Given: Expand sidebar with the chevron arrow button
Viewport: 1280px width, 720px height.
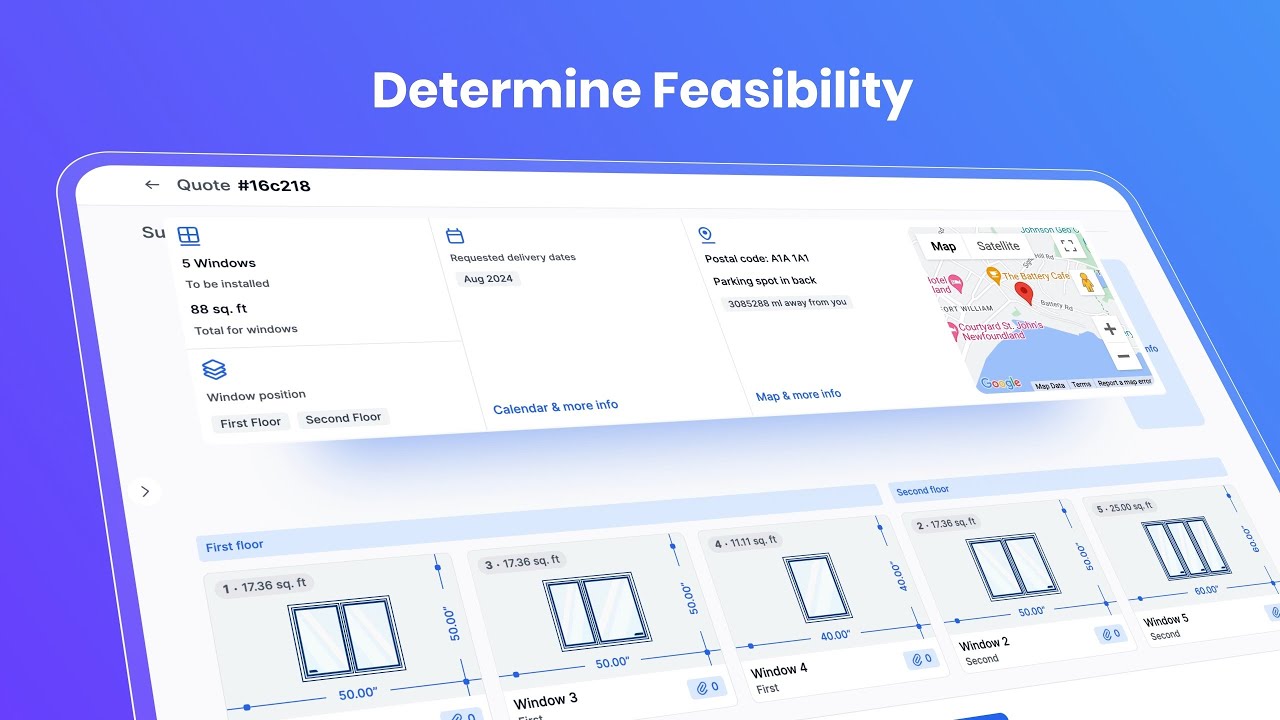Looking at the screenshot, I should pyautogui.click(x=145, y=491).
